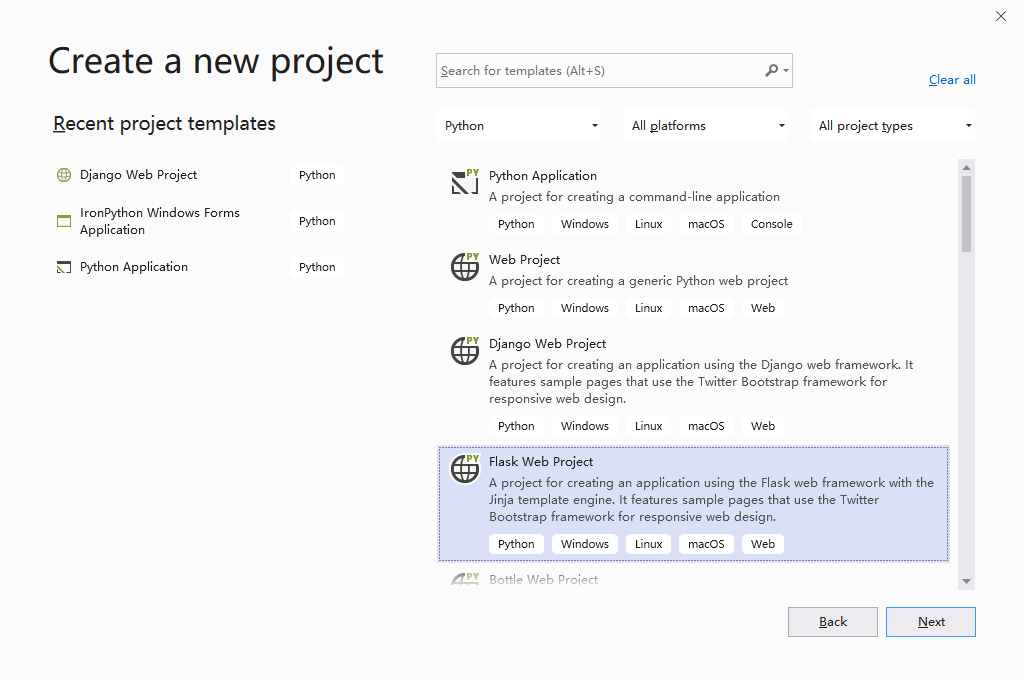Click the Web tag under Web Project
The image size is (1024, 680).
(x=763, y=308)
